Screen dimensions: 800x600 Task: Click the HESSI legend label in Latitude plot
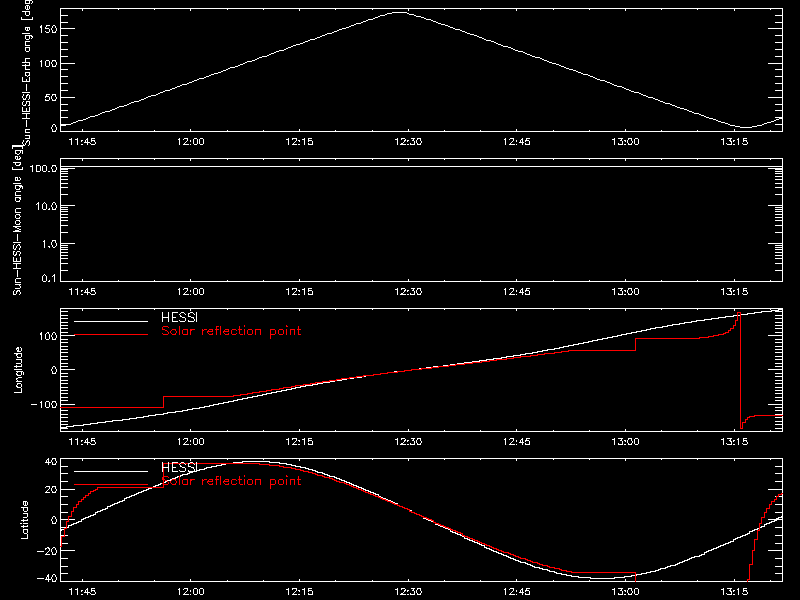coord(179,467)
